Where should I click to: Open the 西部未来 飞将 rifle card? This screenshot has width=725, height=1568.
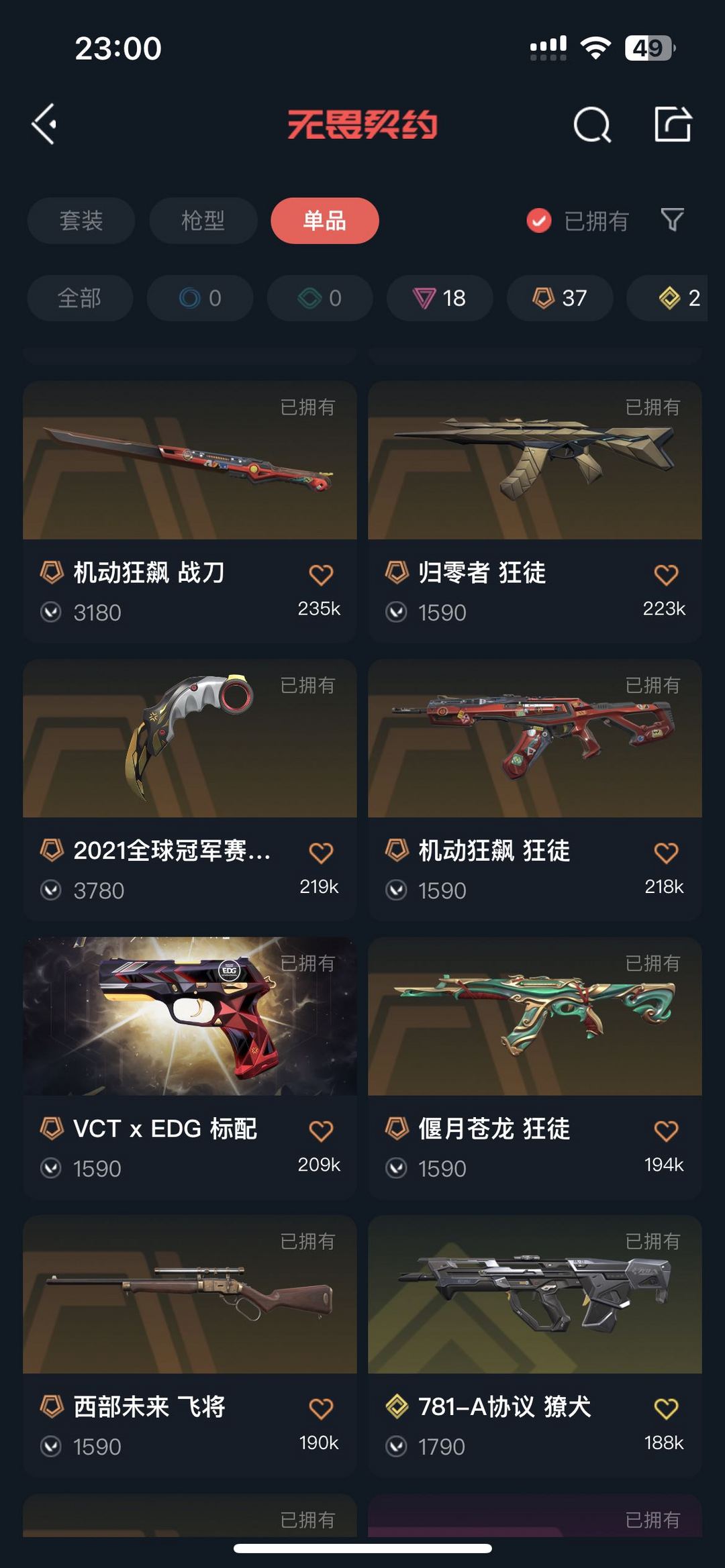tap(190, 1345)
